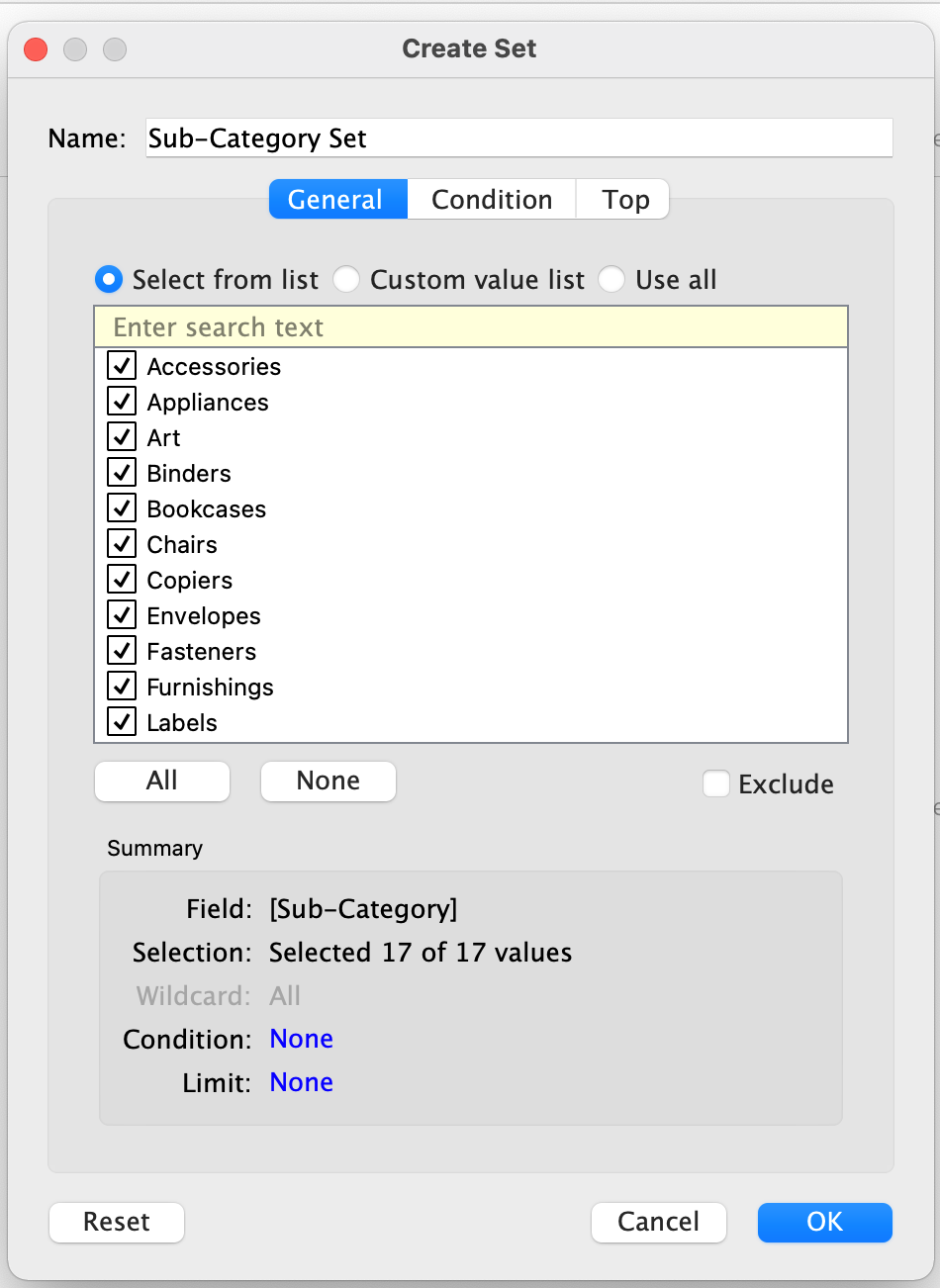Screen dimensions: 940x1288
Task: Click the Reset button
Action: [x=117, y=1222]
